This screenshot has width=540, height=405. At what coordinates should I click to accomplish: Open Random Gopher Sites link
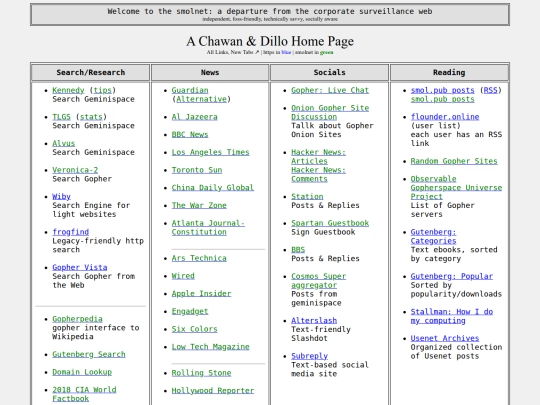pos(454,161)
